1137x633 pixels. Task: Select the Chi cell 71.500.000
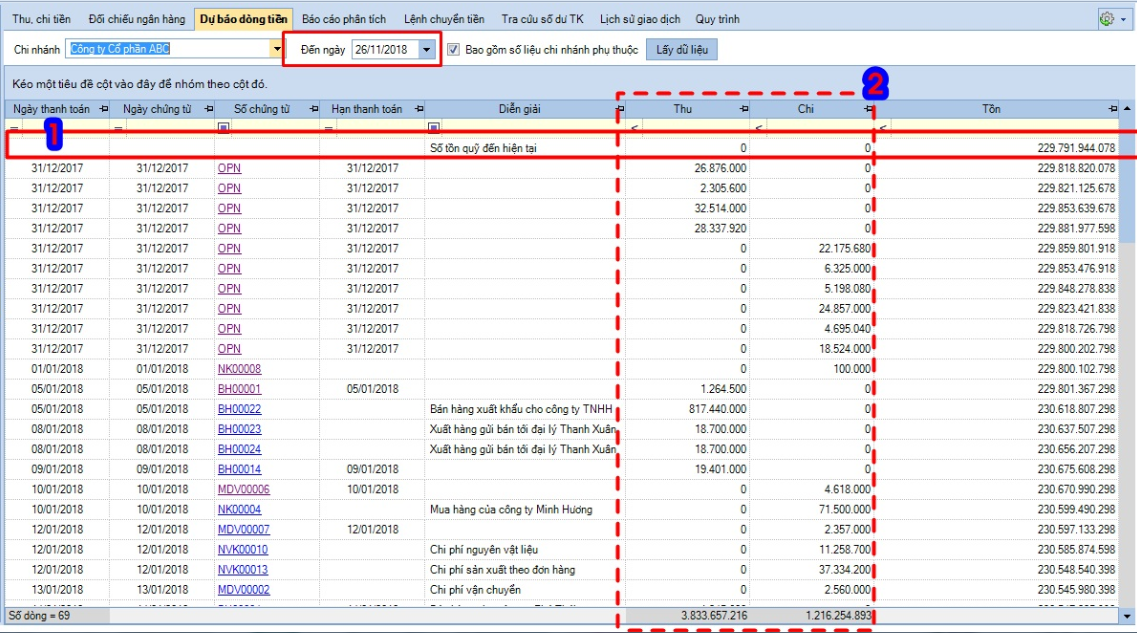(811, 510)
